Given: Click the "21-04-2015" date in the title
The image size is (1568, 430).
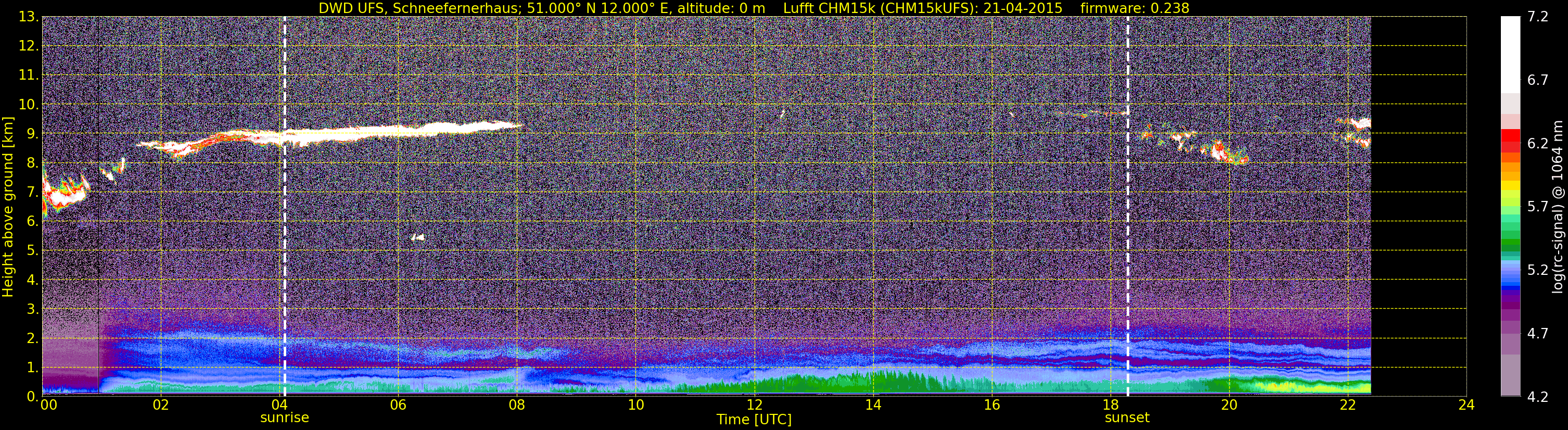Looking at the screenshot, I should [1023, 8].
